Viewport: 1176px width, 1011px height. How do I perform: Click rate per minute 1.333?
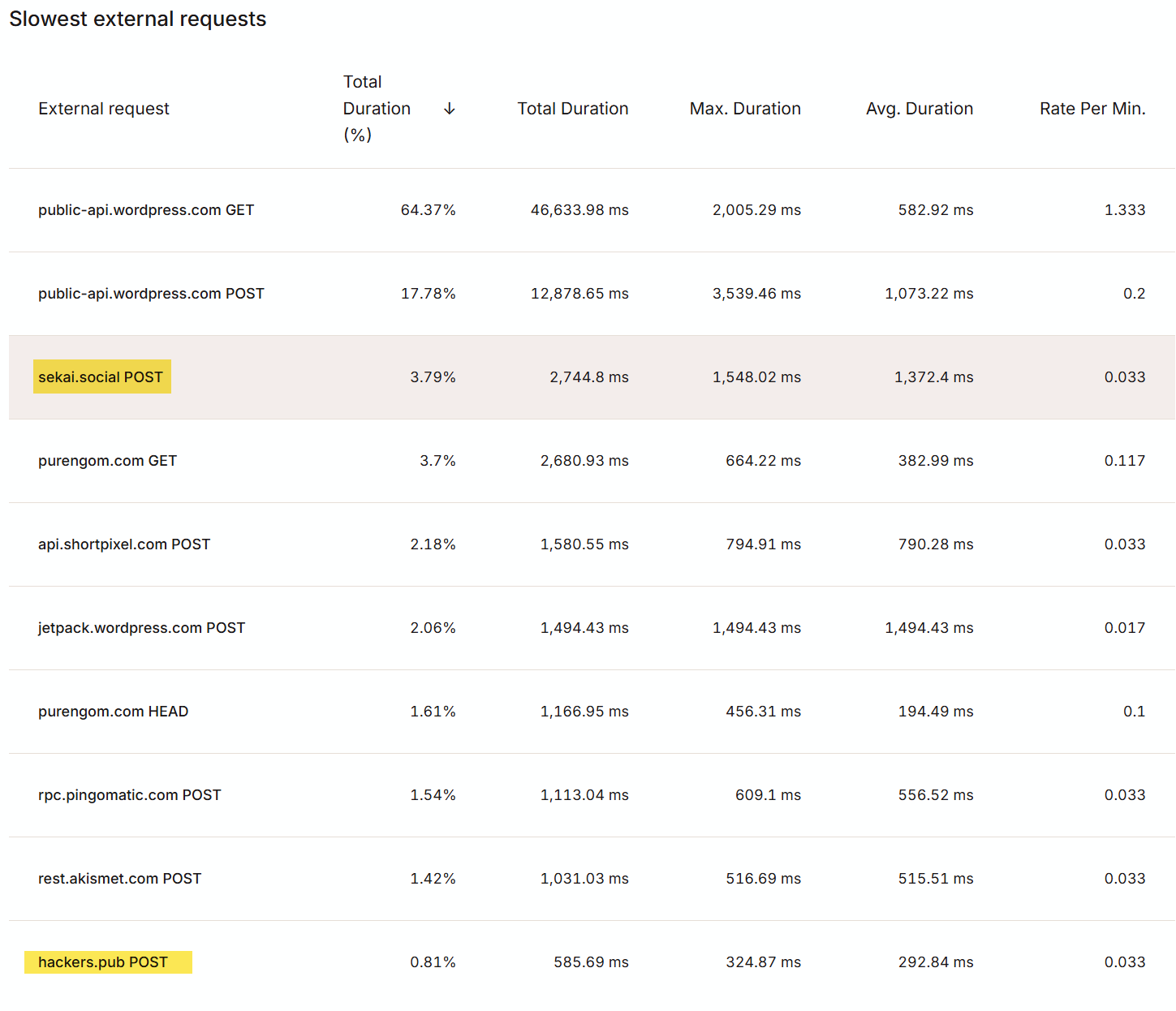1125,210
